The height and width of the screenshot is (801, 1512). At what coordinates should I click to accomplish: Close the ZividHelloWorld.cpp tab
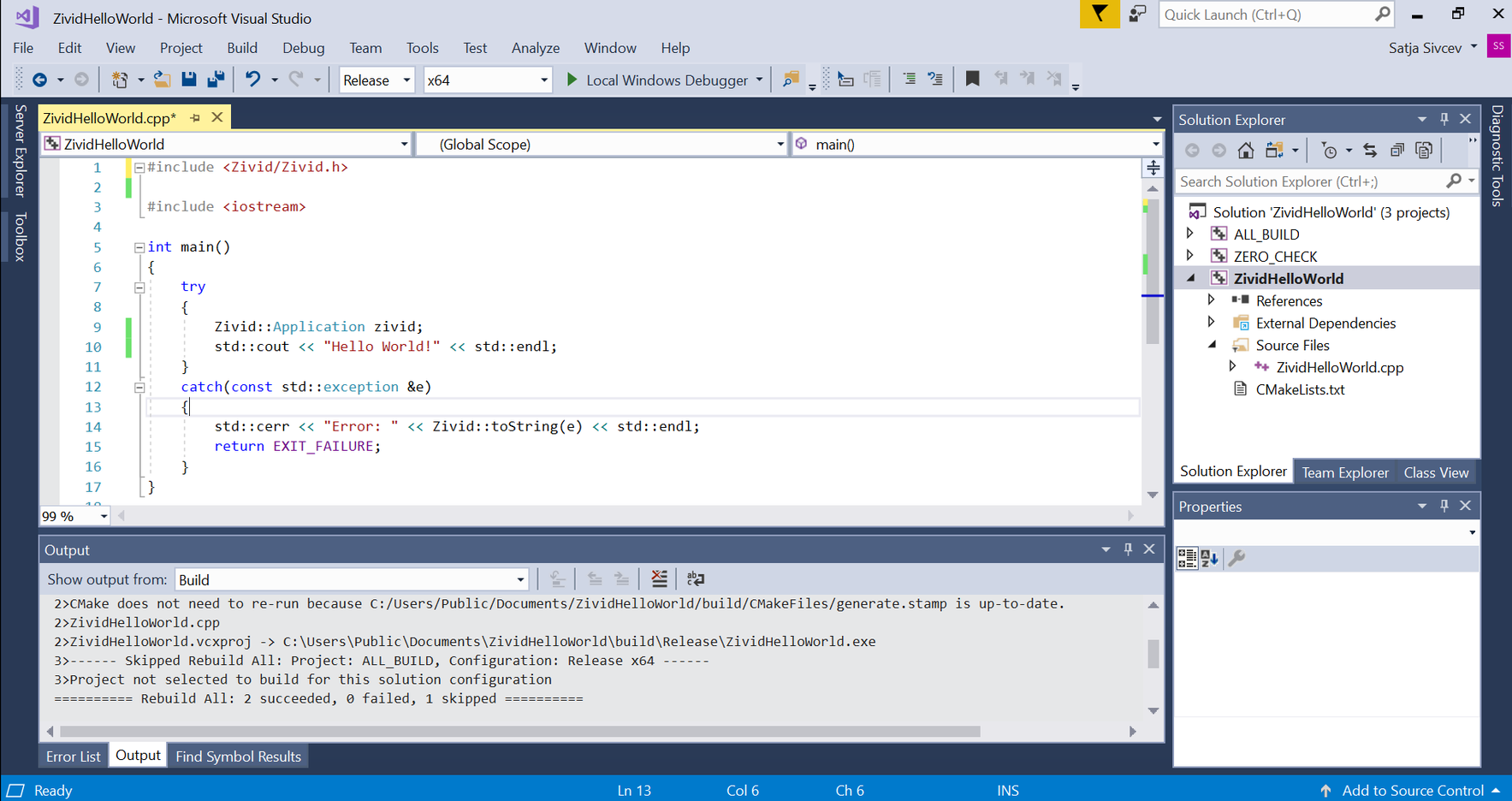click(217, 117)
